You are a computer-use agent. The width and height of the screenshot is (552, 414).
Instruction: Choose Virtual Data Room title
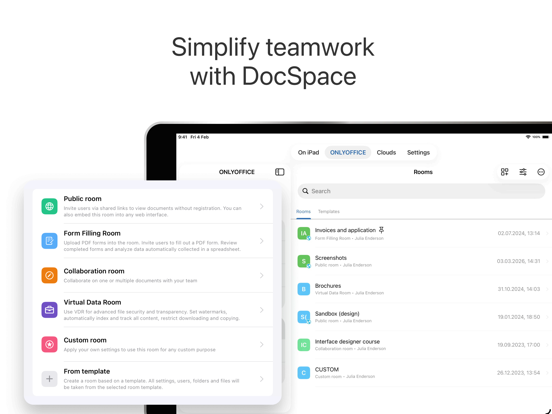point(92,302)
